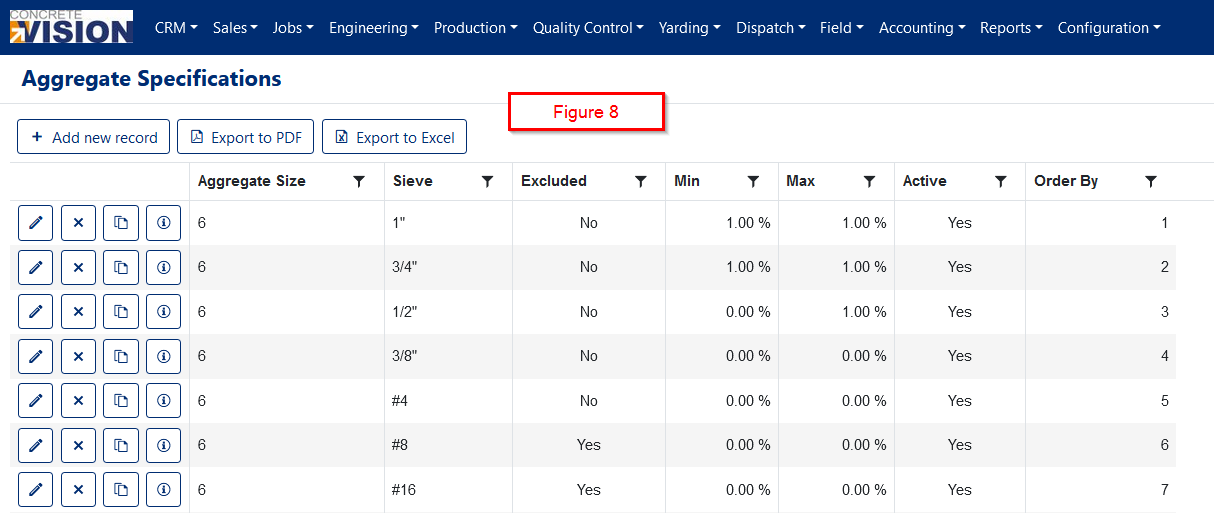Open the Production menu
This screenshot has width=1214, height=513.
click(x=476, y=28)
